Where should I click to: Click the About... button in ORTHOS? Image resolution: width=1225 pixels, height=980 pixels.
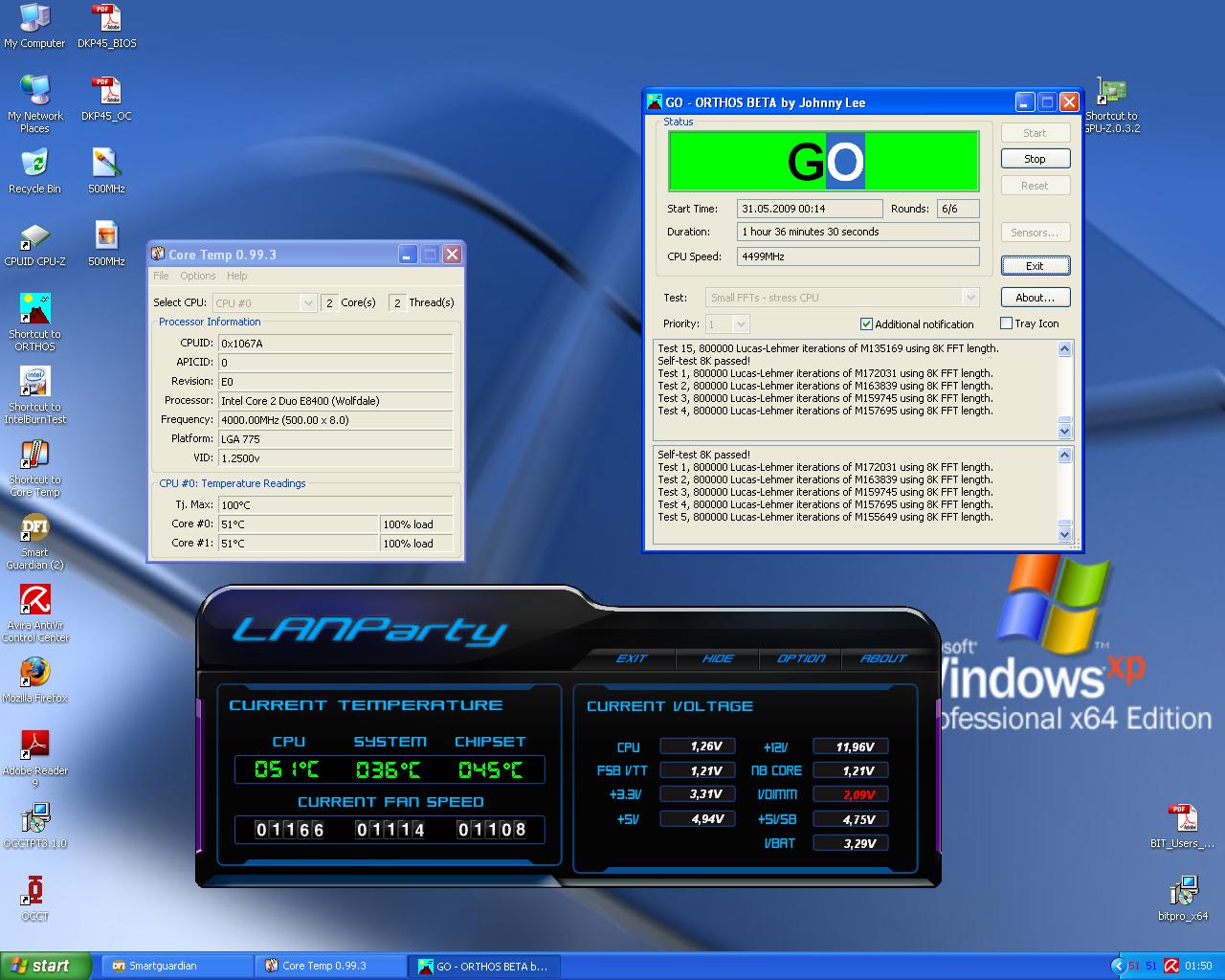(1035, 298)
